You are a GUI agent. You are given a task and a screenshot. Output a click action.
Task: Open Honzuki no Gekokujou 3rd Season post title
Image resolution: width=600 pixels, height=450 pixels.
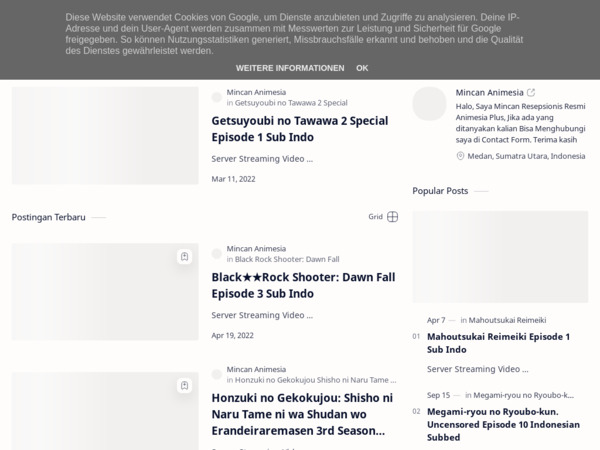[302, 414]
